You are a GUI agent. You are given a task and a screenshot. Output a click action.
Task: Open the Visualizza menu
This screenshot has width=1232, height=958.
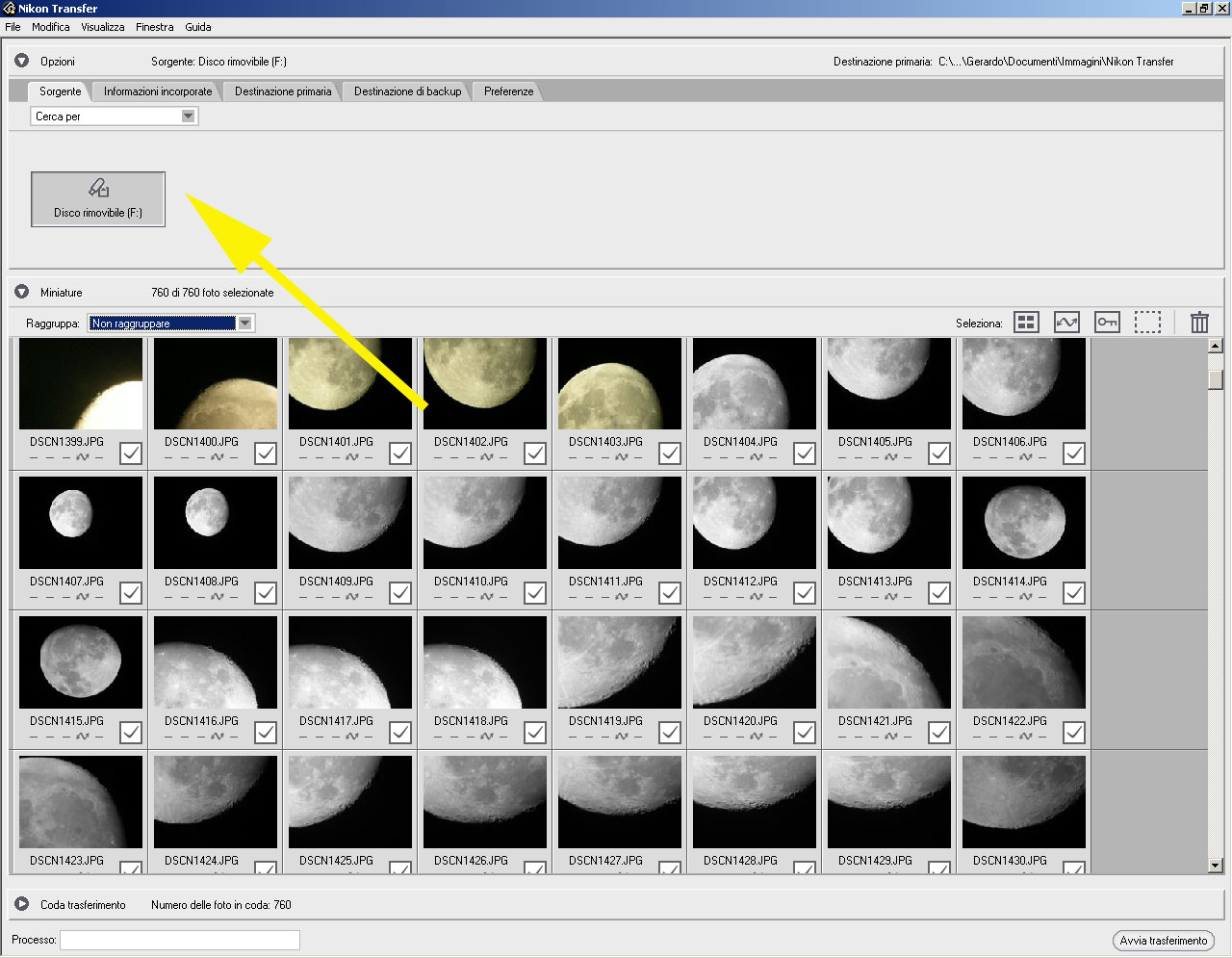pos(102,27)
